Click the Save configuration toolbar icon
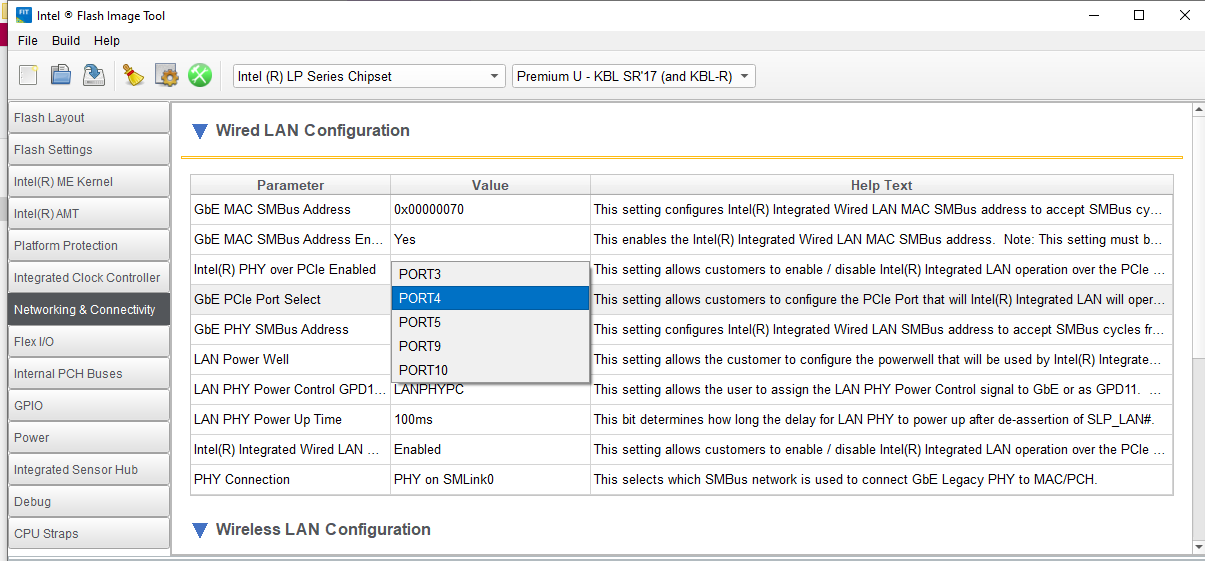Screen dimensions: 1205x561 pyautogui.click(x=94, y=75)
